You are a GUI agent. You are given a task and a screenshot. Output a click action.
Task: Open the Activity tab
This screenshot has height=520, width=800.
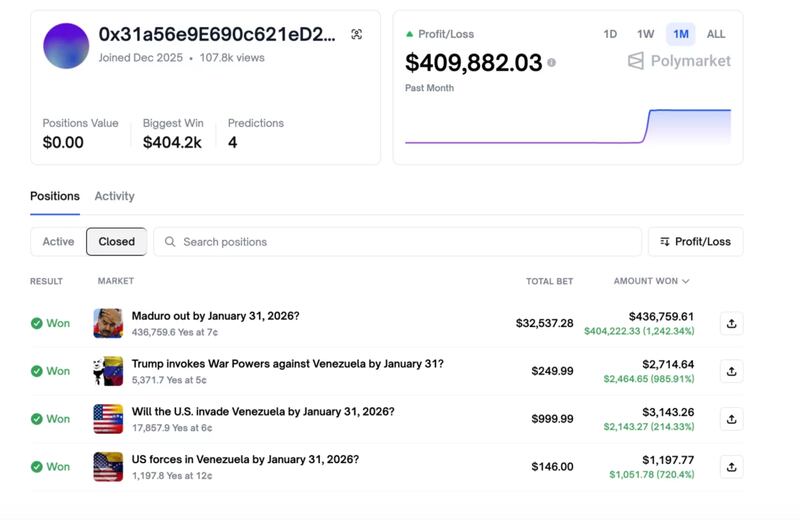pos(114,196)
